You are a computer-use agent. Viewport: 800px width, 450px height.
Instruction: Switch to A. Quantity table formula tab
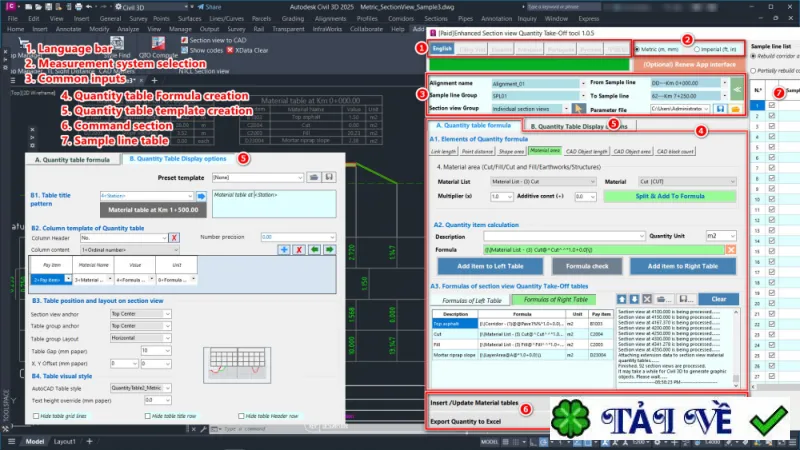tap(72, 160)
